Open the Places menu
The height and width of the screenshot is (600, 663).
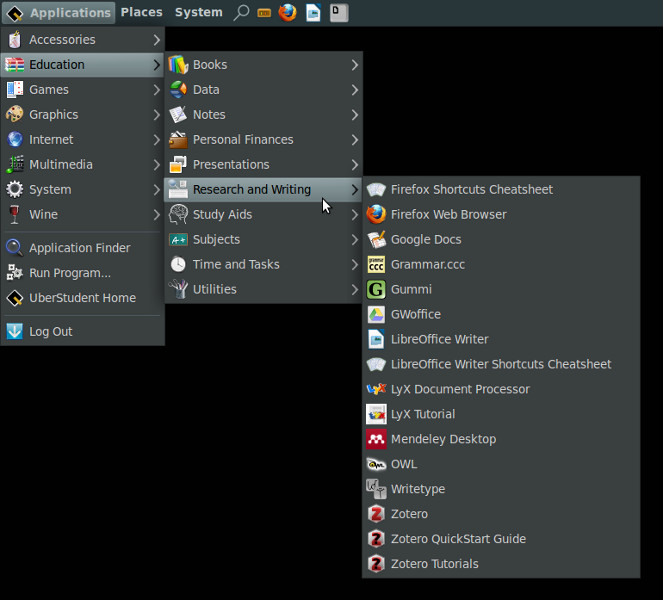tap(141, 12)
